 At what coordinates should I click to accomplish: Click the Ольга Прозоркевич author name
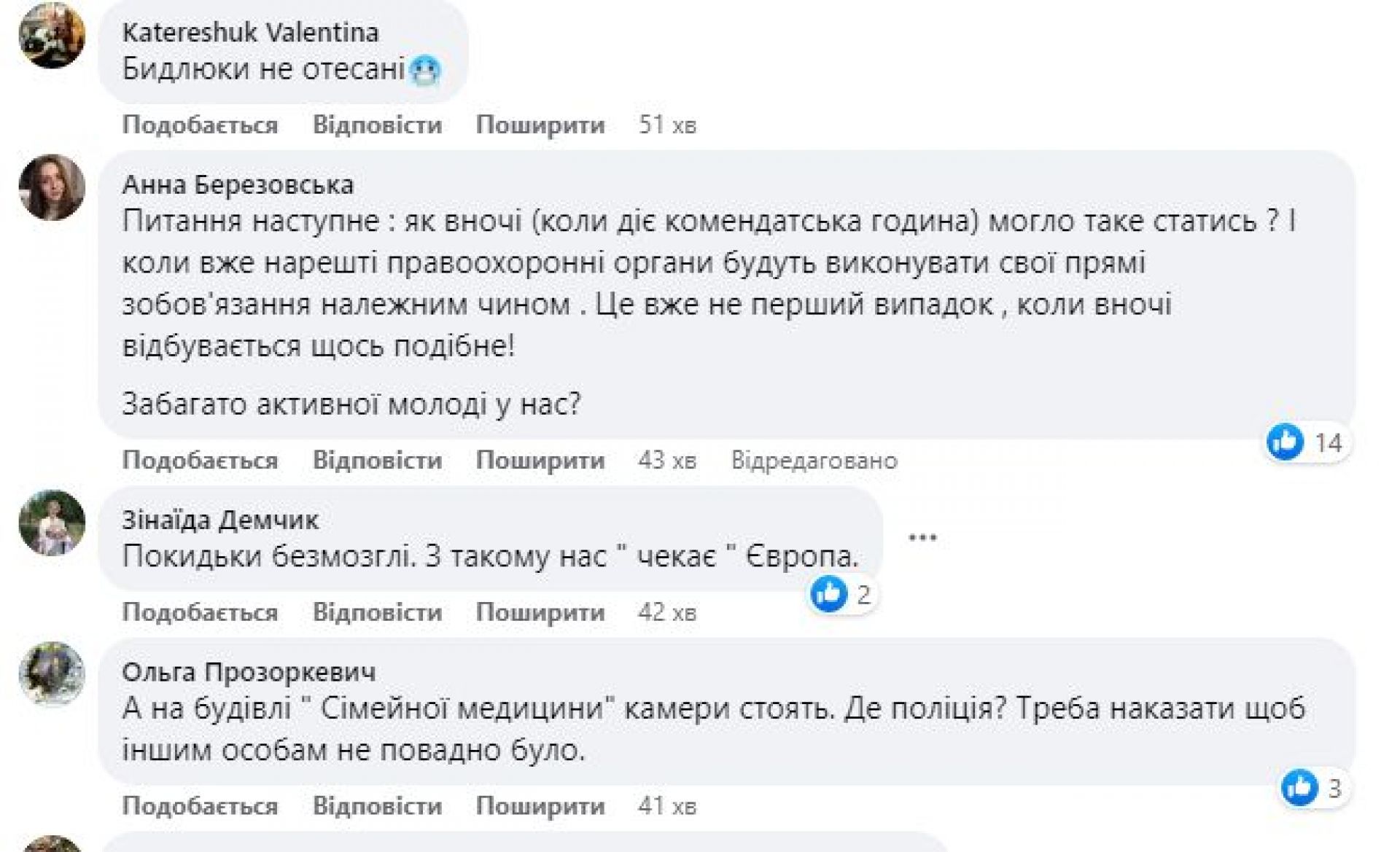[x=249, y=671]
